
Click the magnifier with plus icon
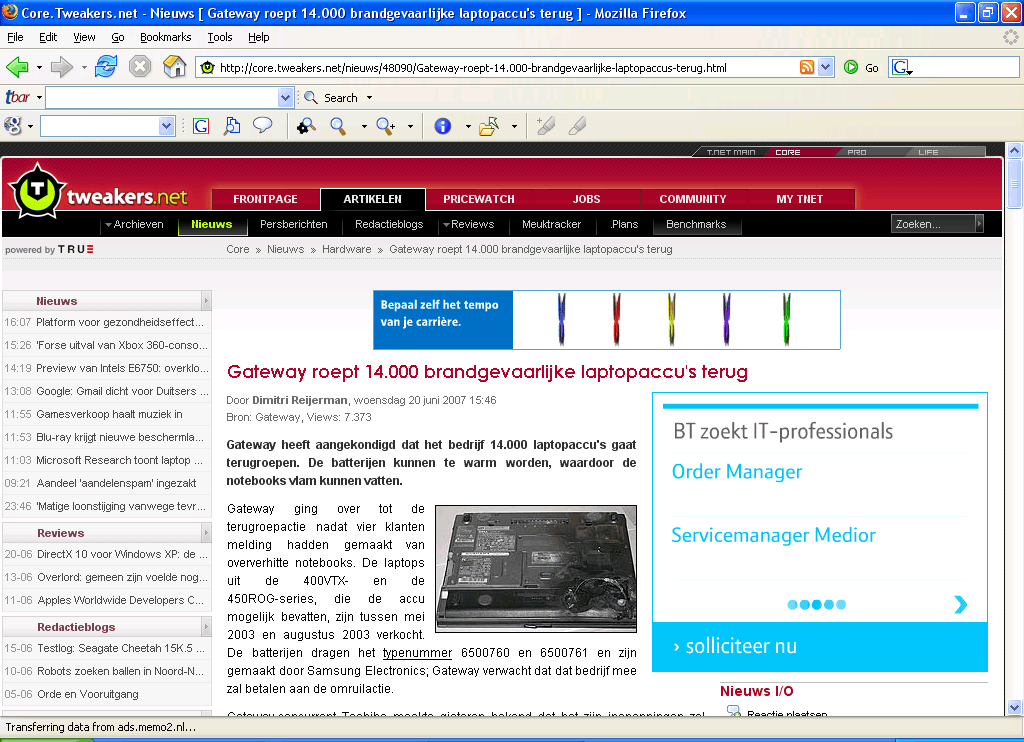pos(385,125)
